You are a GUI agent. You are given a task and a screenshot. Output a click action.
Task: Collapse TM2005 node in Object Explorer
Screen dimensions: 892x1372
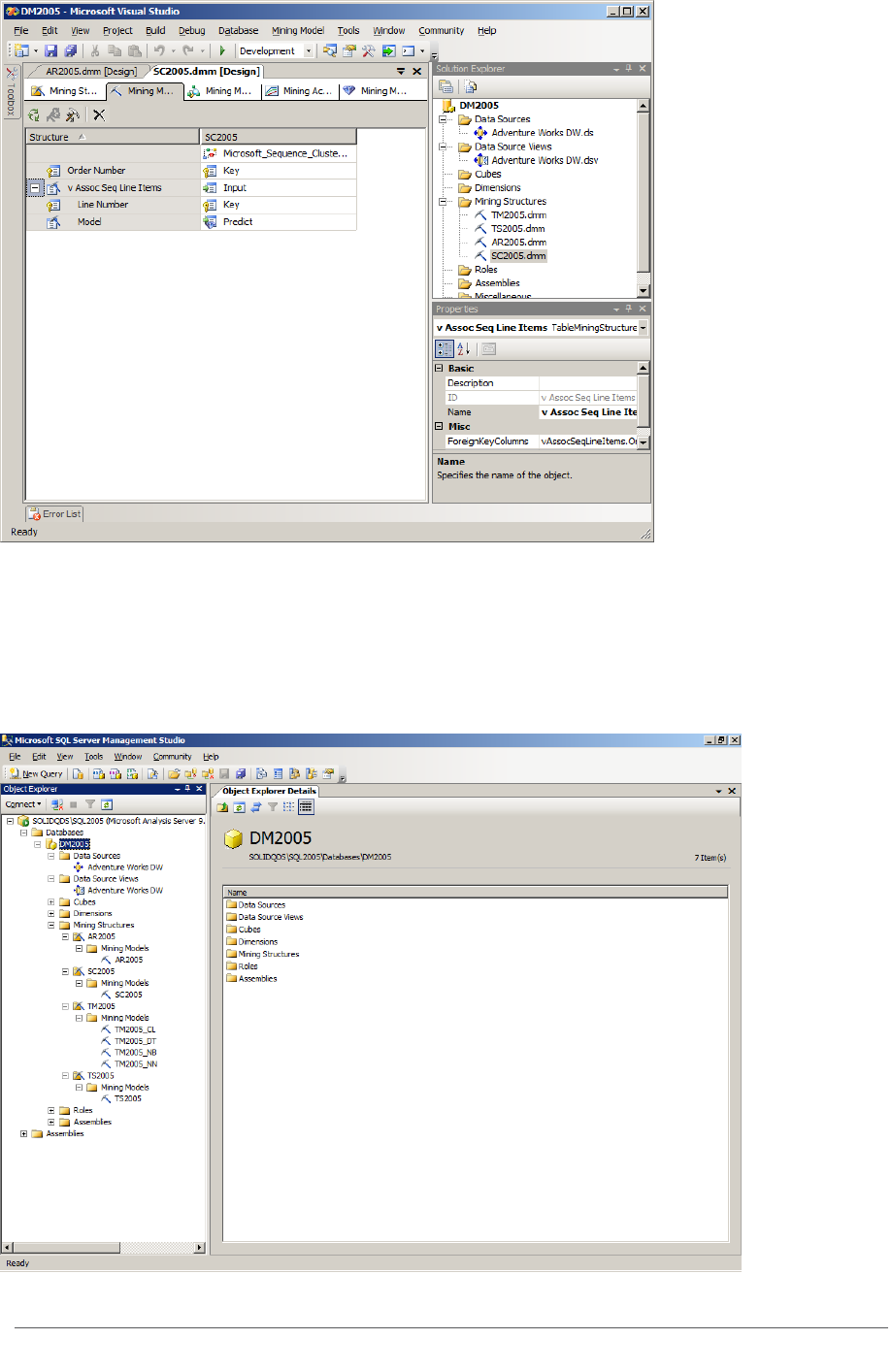point(65,1006)
